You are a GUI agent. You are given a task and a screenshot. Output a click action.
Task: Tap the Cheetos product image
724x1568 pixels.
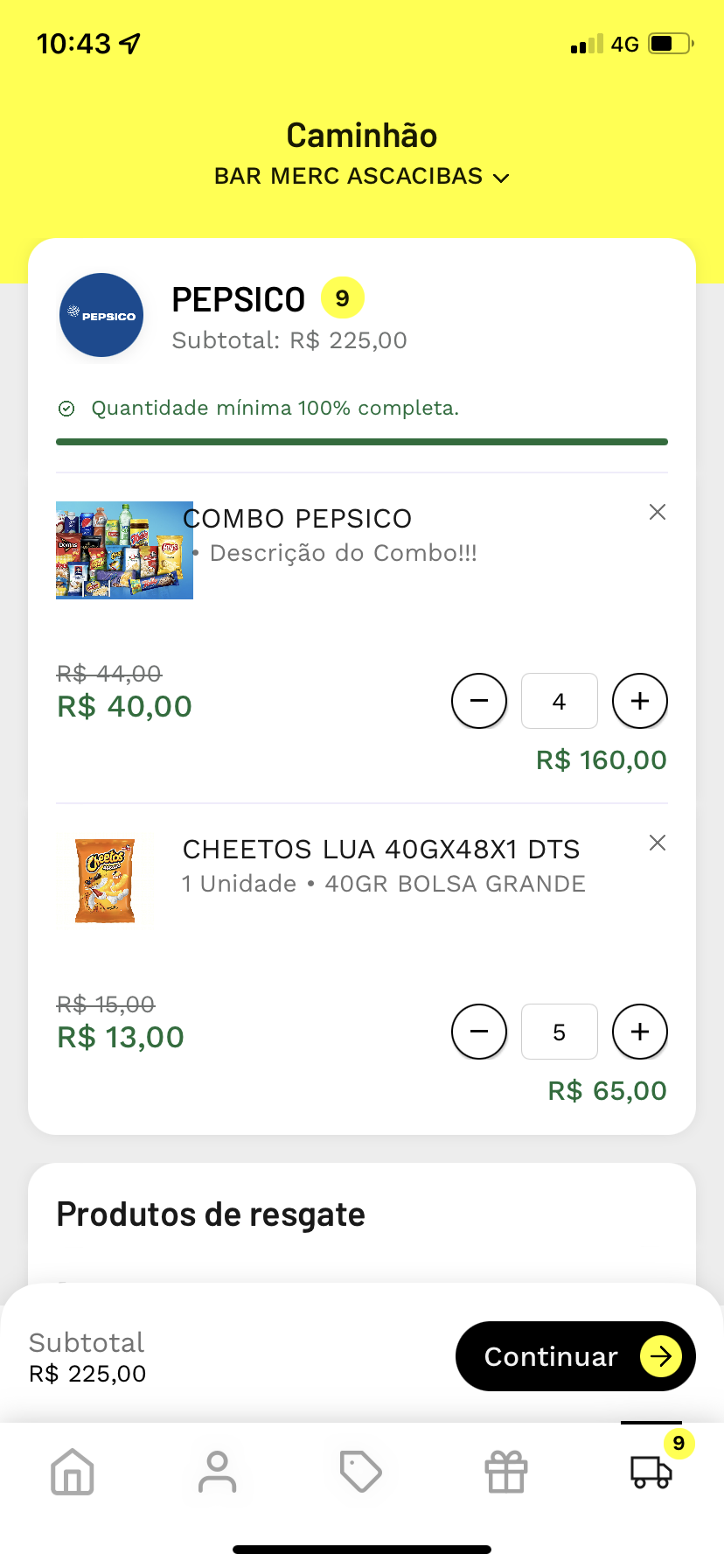pos(105,880)
